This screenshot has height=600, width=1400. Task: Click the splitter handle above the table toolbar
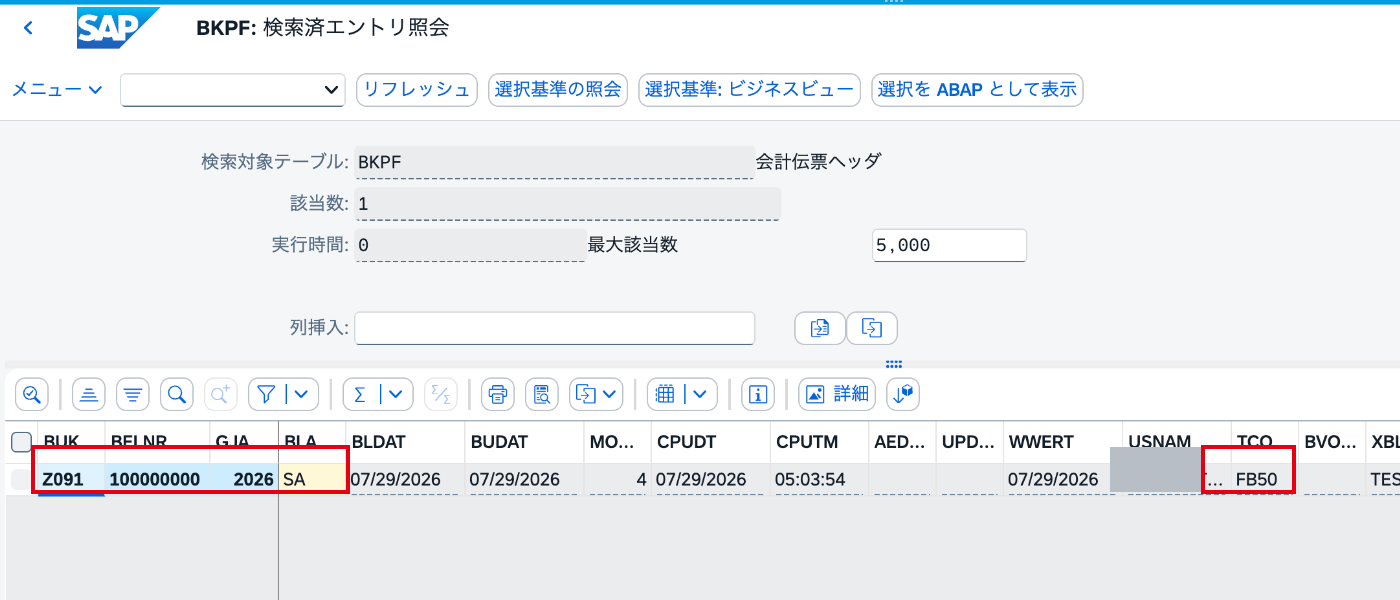pos(894,364)
